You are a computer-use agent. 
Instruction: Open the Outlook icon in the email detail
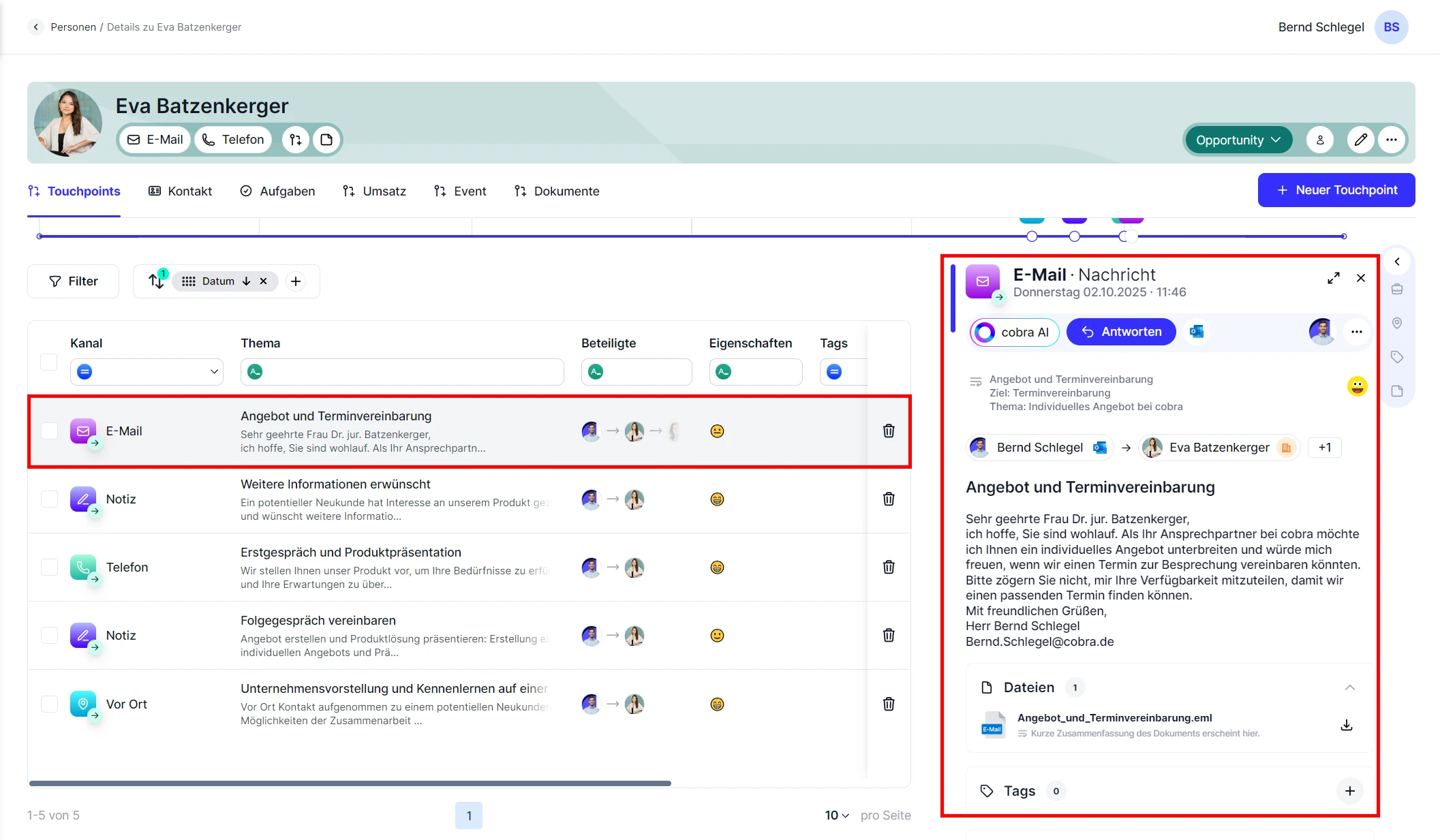tap(1197, 332)
